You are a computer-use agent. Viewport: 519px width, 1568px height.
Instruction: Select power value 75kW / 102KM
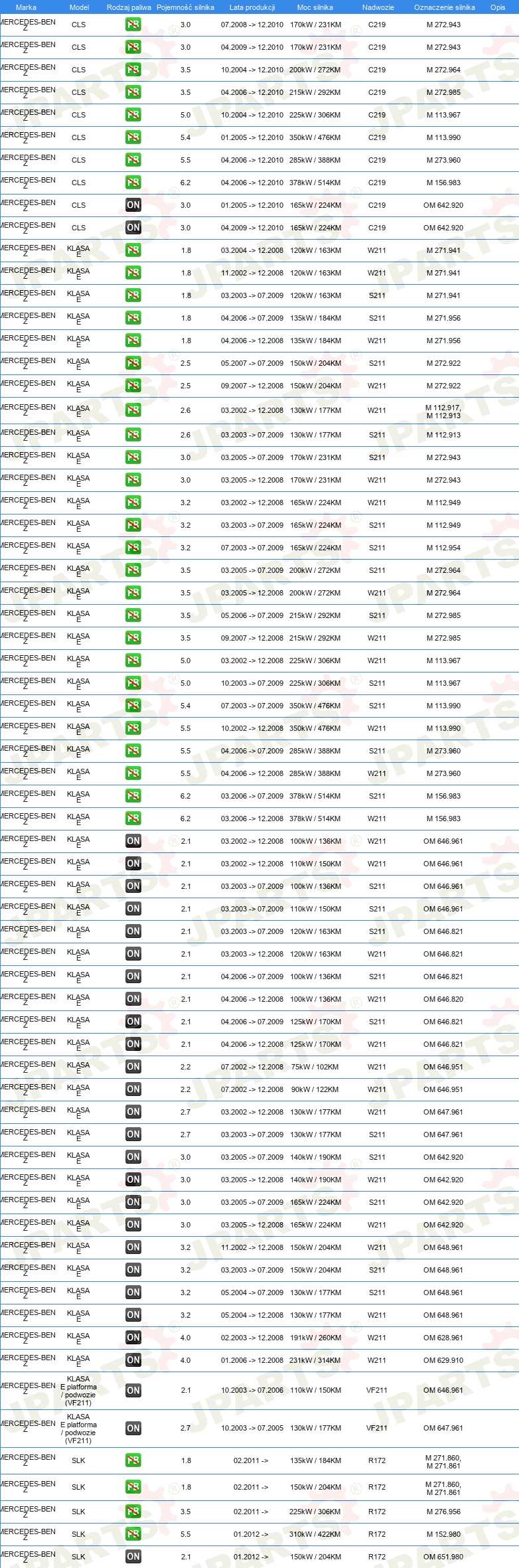point(315,1067)
